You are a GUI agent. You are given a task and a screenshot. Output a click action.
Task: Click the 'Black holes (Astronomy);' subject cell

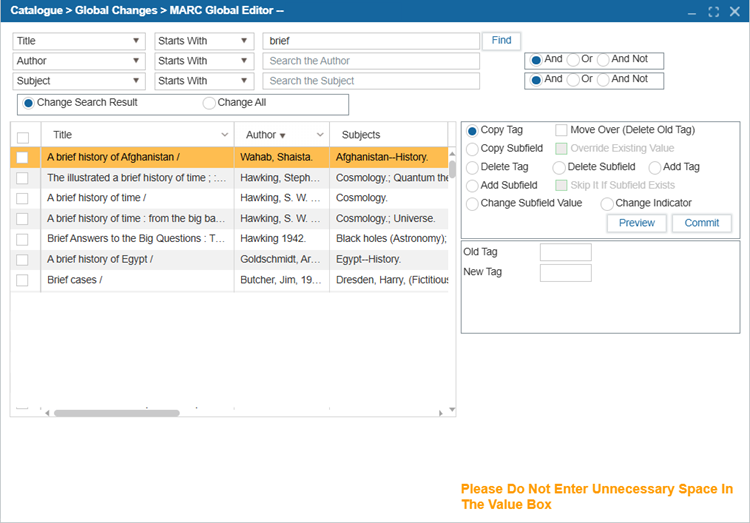coord(389,239)
